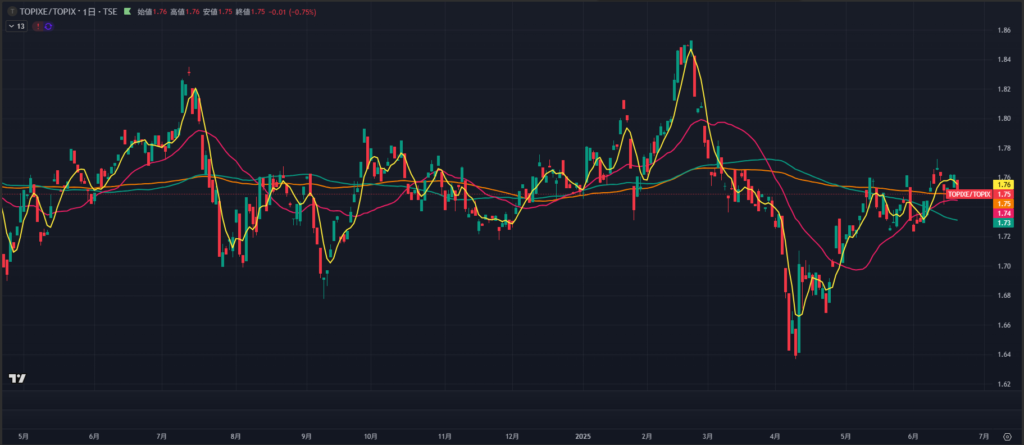Screen dimensions: 1024x445
Task: Click the 2025 year label on time axis
Action: click(583, 436)
